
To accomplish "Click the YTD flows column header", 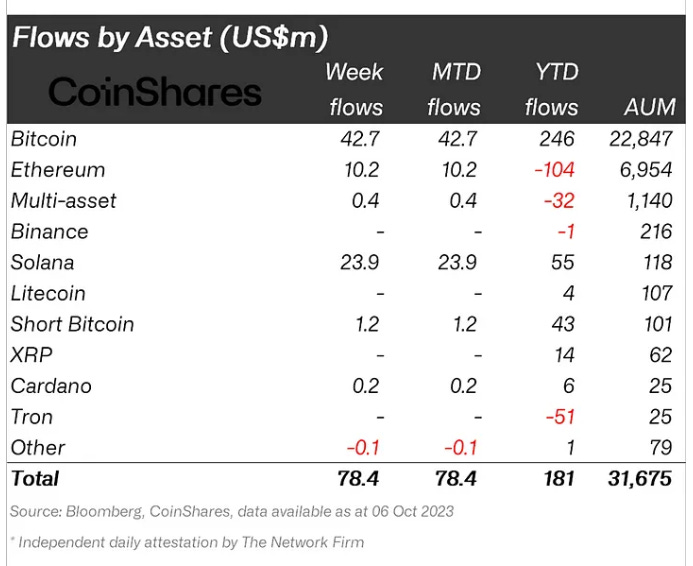I will (552, 90).
